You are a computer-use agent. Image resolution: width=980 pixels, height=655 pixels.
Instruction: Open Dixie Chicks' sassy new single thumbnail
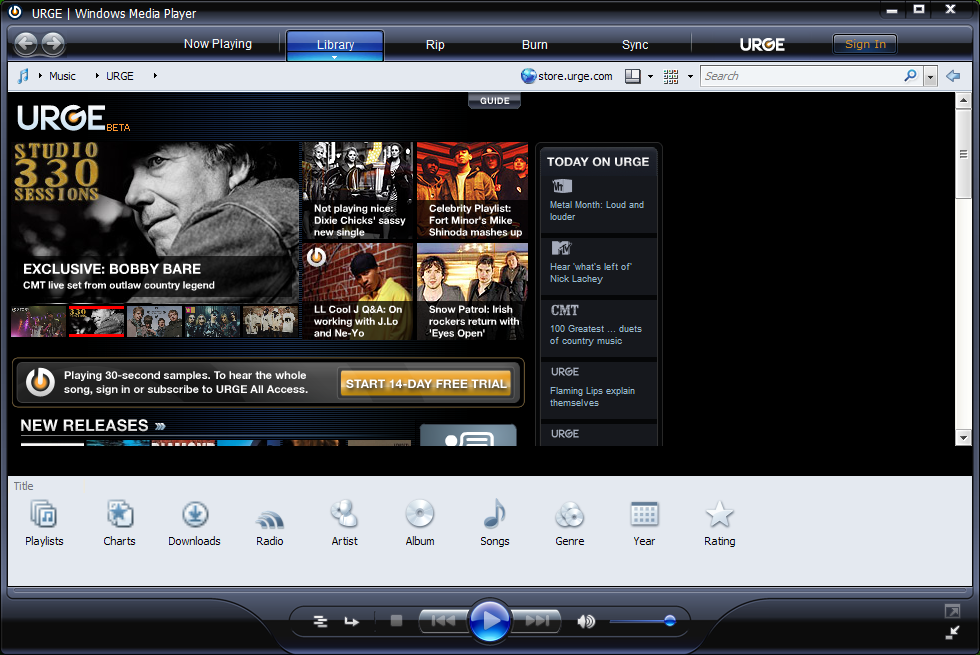(x=358, y=191)
